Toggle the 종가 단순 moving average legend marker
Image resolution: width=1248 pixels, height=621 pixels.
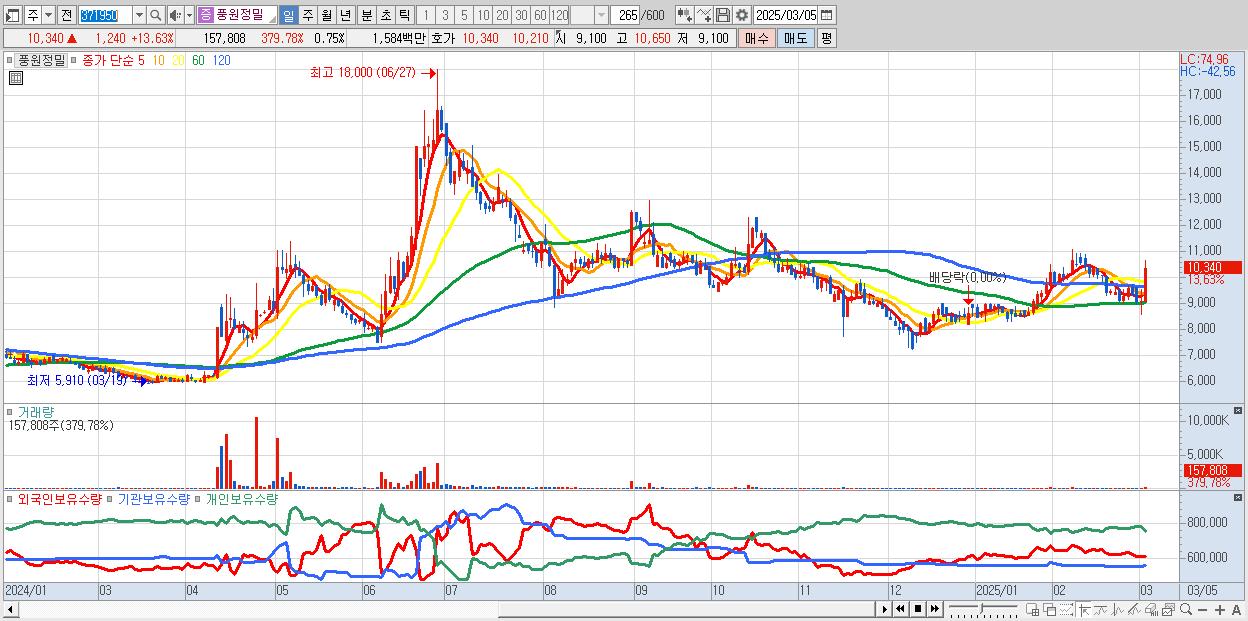click(x=74, y=60)
